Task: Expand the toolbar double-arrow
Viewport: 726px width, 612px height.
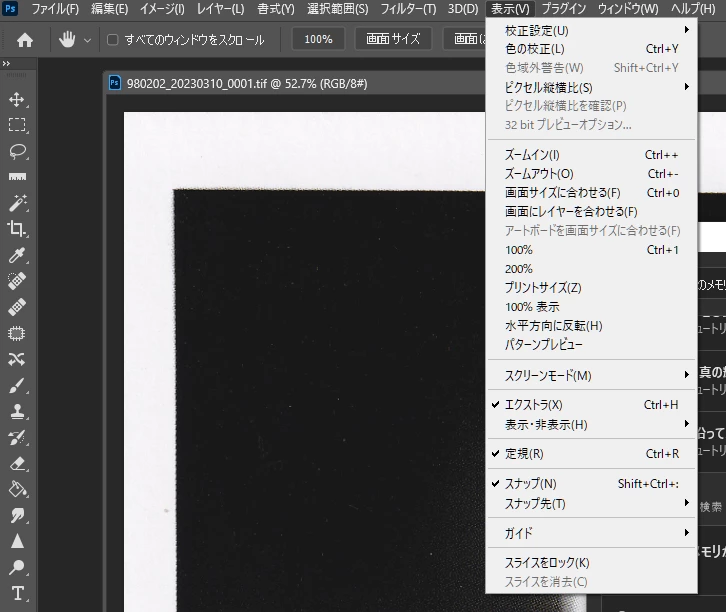Action: tap(6, 63)
